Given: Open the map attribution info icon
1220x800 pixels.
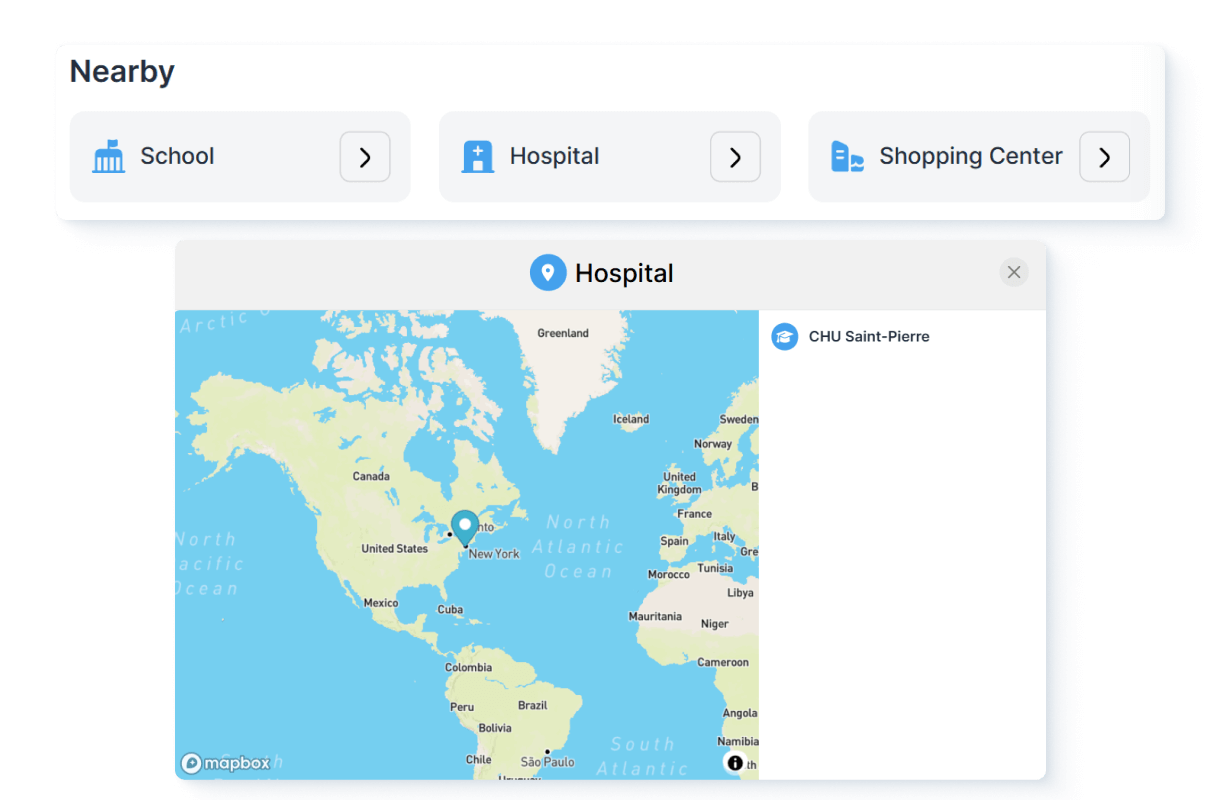Looking at the screenshot, I should tap(735, 763).
